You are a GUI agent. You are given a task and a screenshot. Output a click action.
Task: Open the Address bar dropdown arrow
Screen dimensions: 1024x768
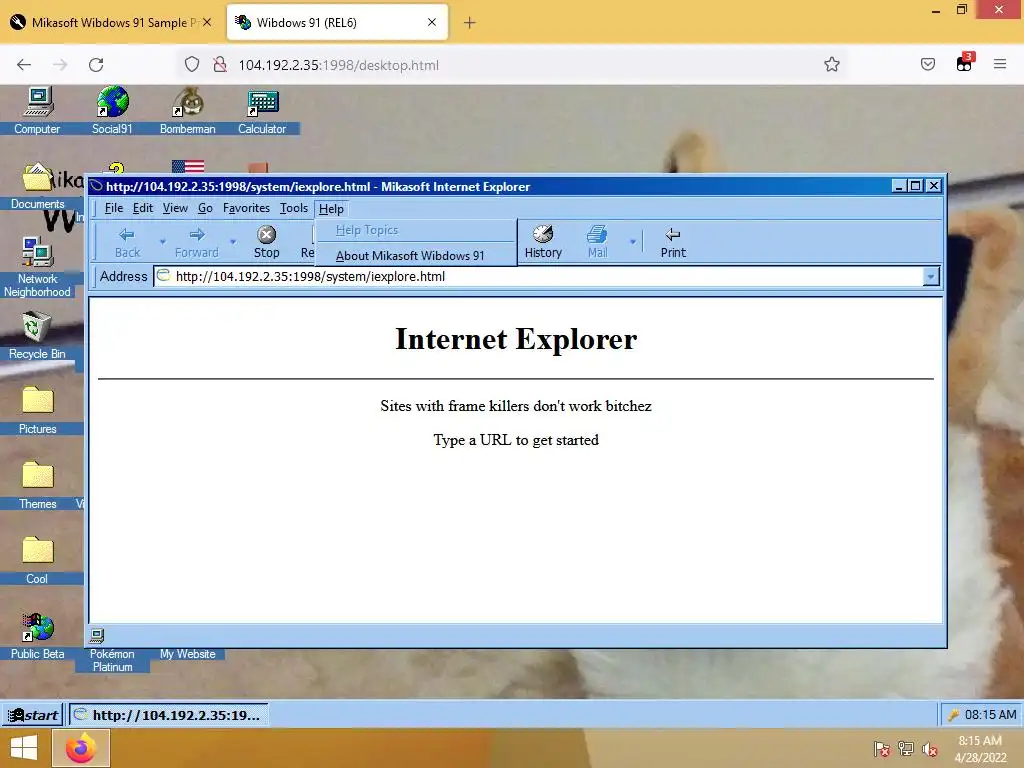pos(931,277)
